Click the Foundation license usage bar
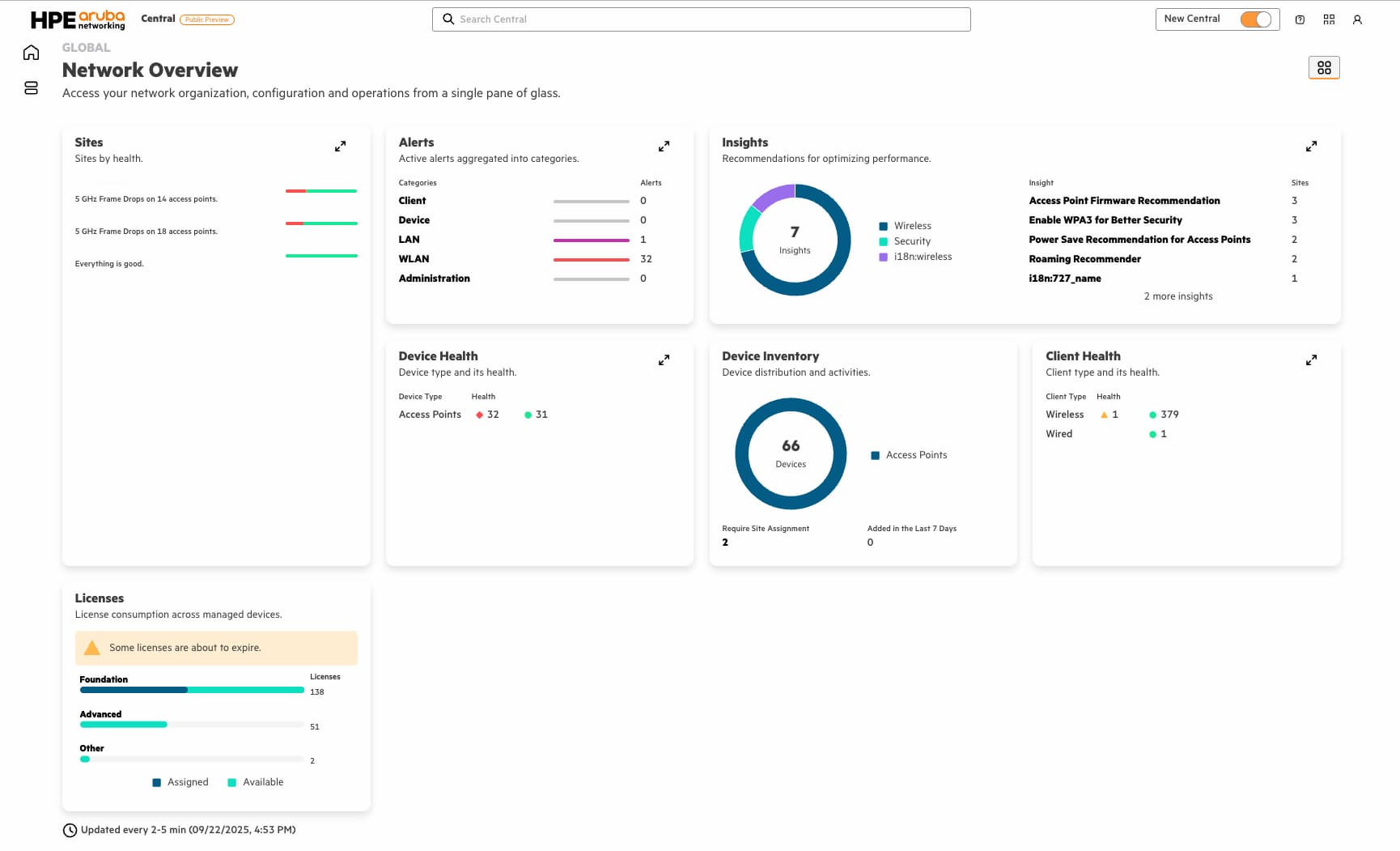Viewport: 1400px width, 851px height. pos(192,691)
